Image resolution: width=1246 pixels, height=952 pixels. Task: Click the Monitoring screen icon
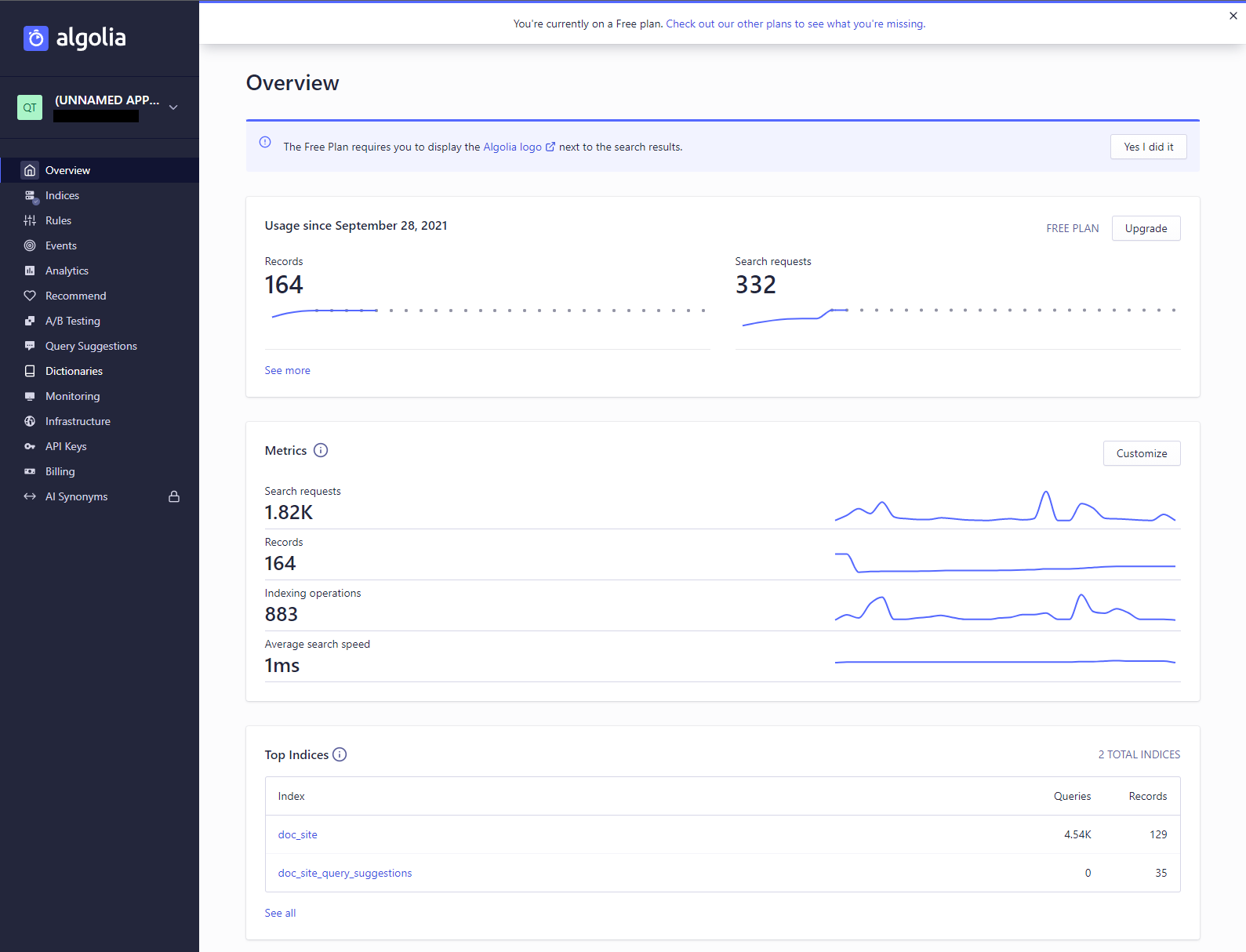pyautogui.click(x=30, y=396)
